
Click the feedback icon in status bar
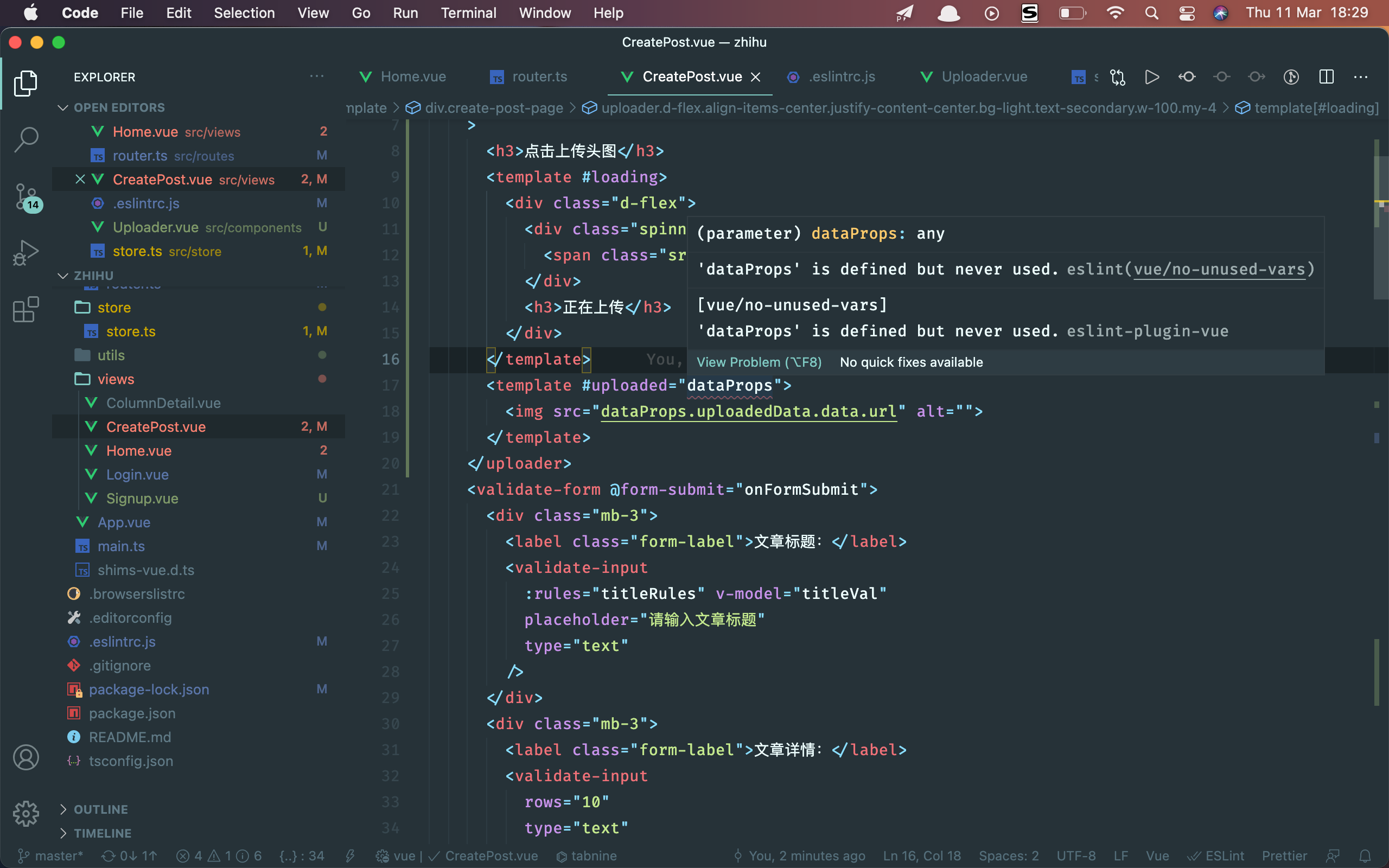1333,856
